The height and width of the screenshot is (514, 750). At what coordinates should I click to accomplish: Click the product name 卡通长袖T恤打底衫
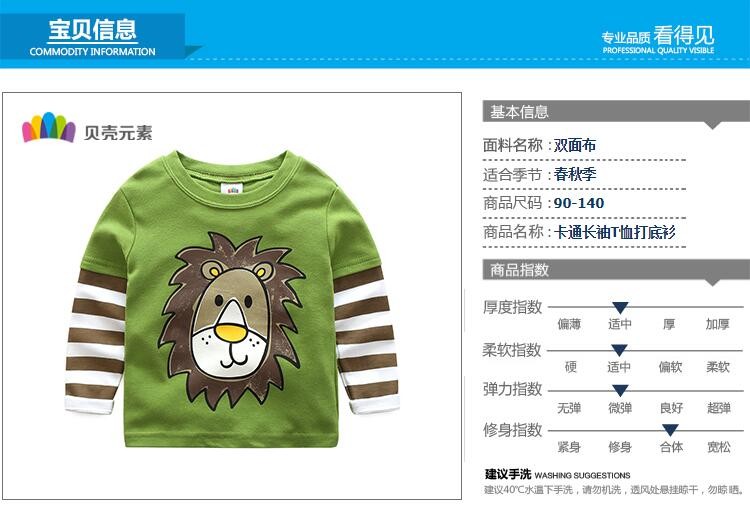pyautogui.click(x=615, y=232)
